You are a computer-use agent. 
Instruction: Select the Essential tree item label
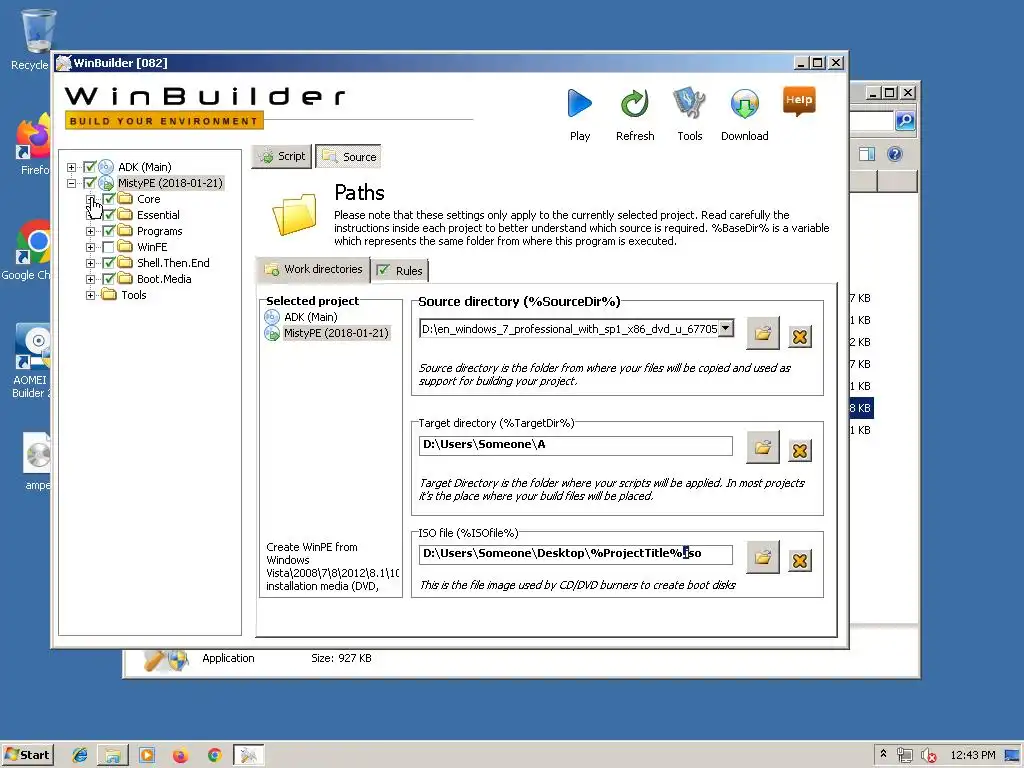[x=158, y=215]
